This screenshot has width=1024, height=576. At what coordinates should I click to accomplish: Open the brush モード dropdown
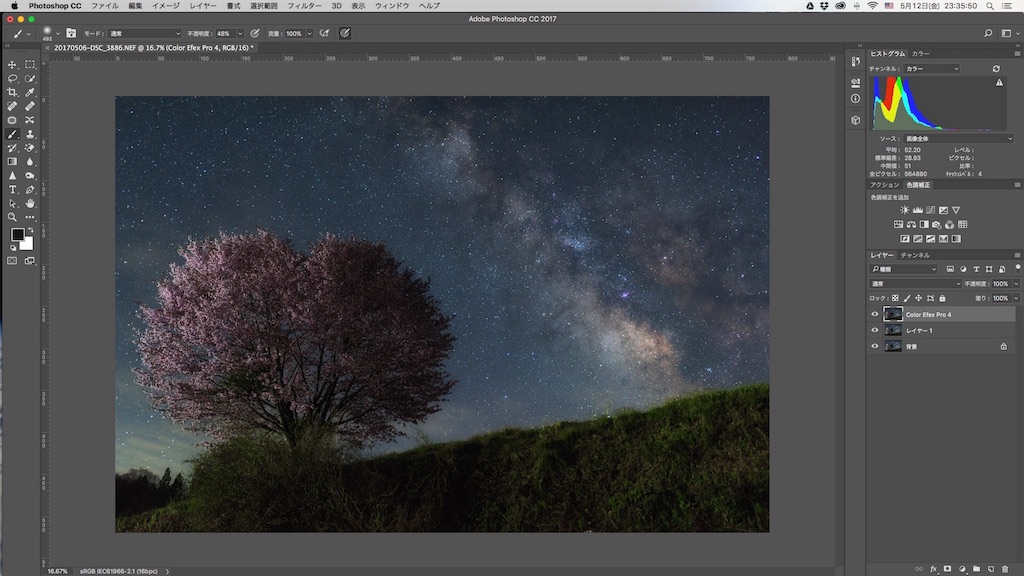(x=145, y=33)
